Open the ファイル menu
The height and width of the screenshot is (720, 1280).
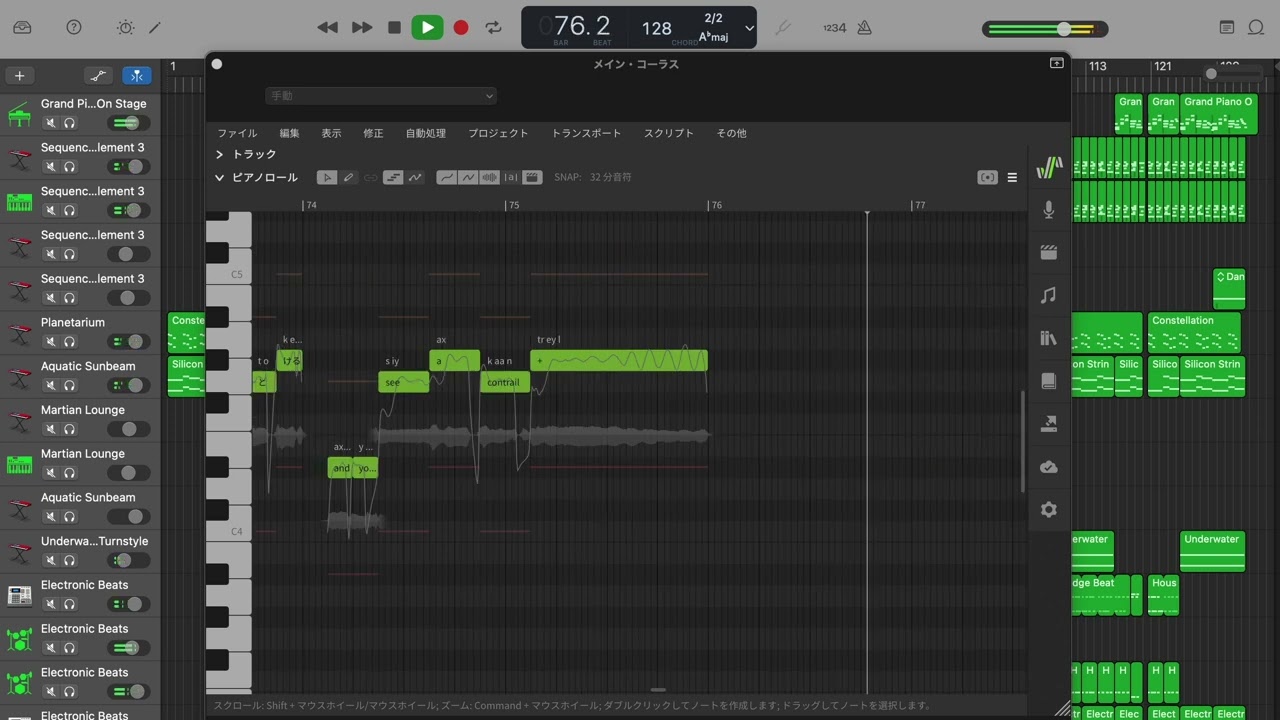pyautogui.click(x=237, y=133)
